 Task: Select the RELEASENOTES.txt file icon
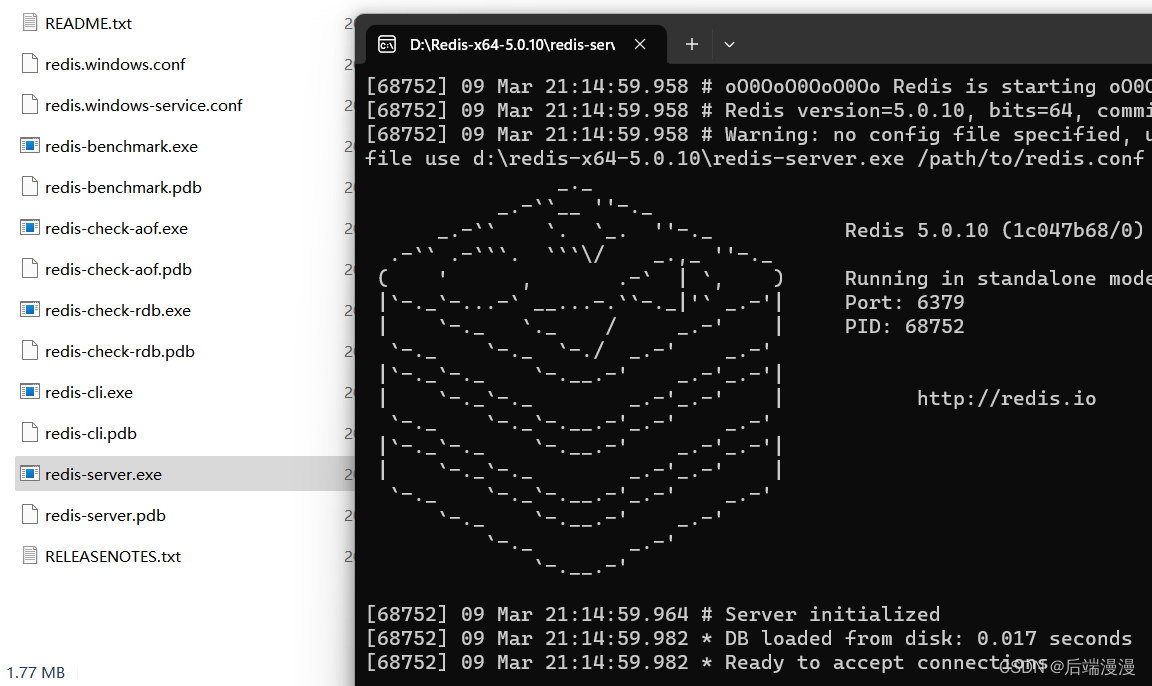point(29,556)
